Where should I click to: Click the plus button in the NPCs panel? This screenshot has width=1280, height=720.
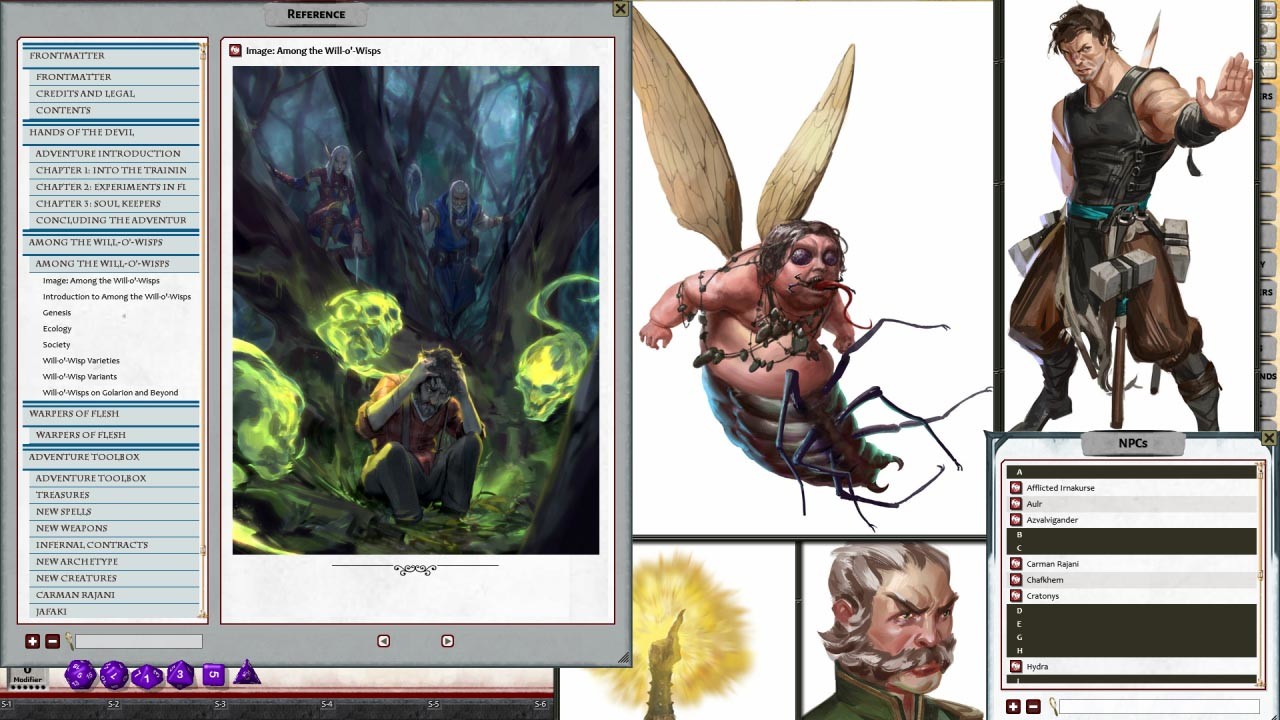tap(1013, 705)
